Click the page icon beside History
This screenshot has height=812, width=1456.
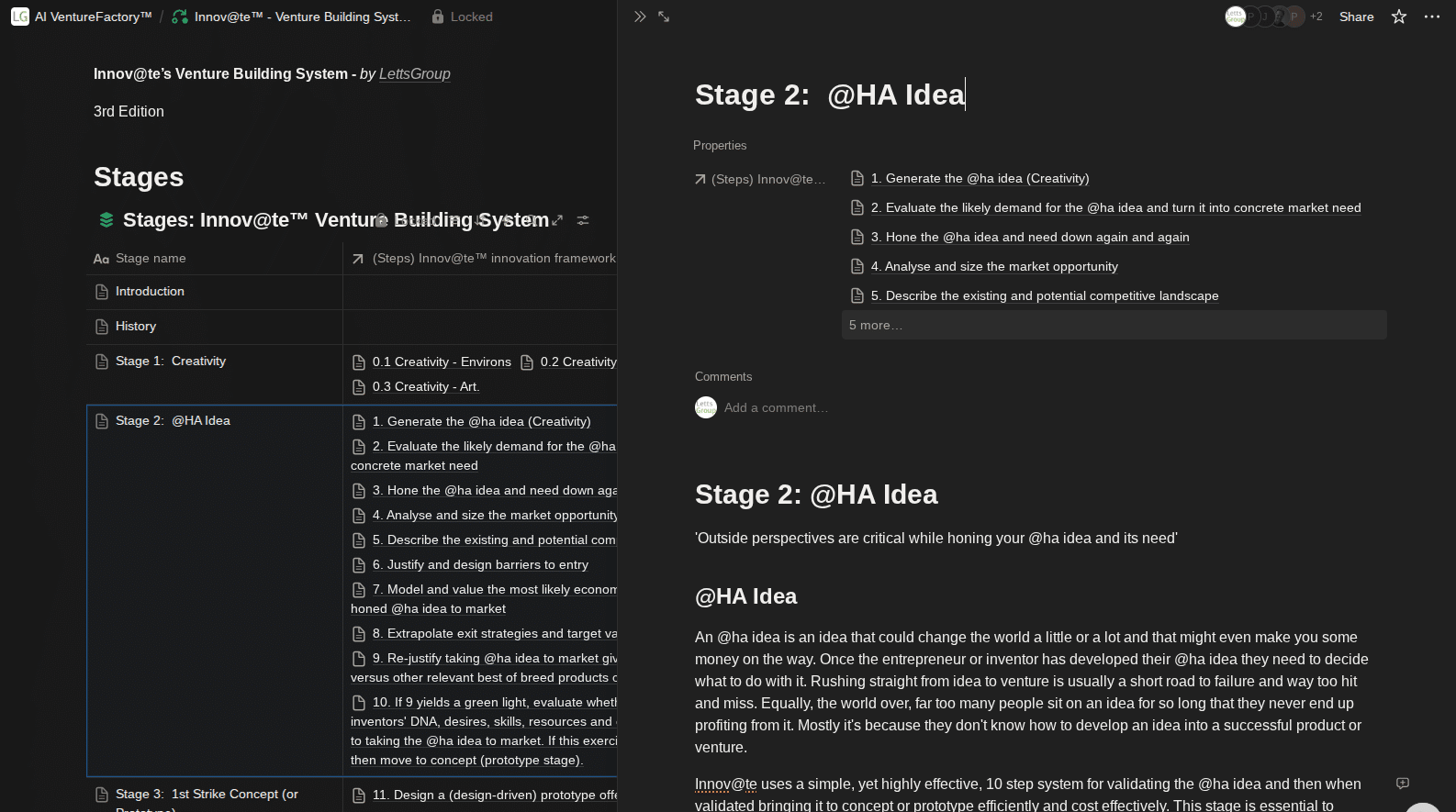pyautogui.click(x=102, y=327)
